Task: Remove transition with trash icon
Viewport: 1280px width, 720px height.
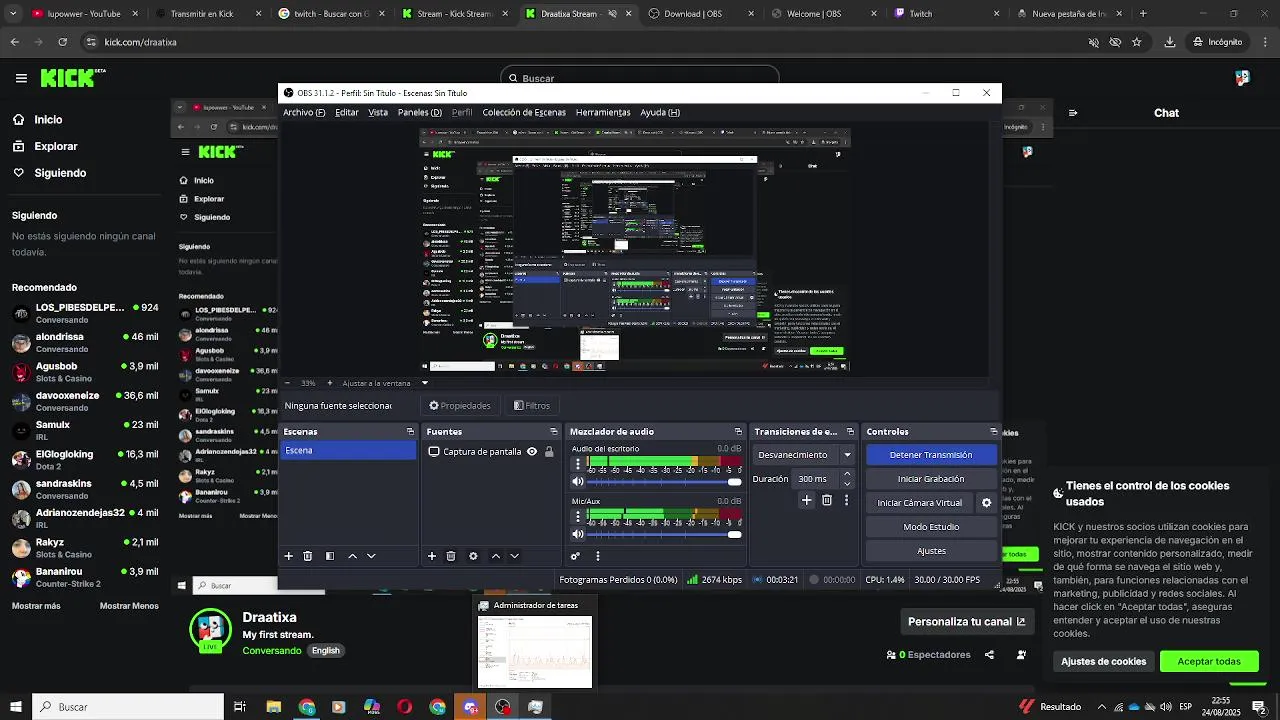Action: pos(827,500)
